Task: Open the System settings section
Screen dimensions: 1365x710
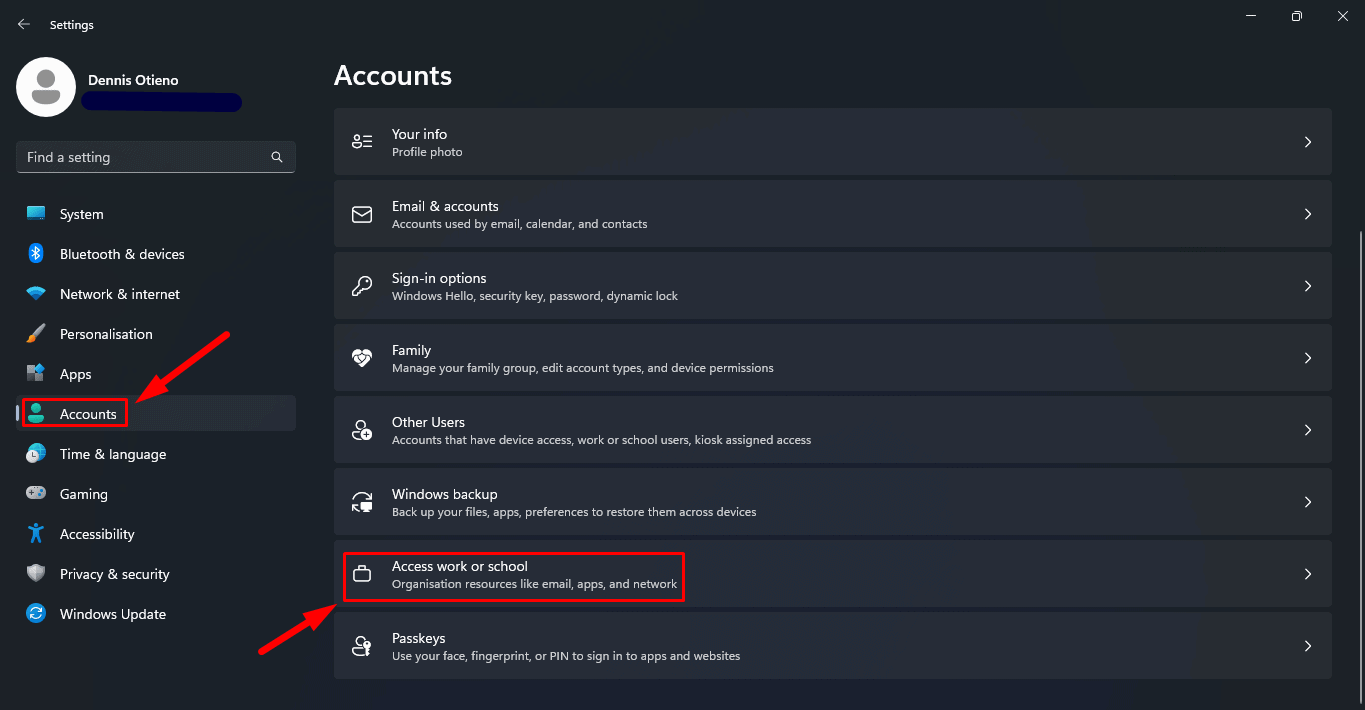Action: click(x=81, y=214)
